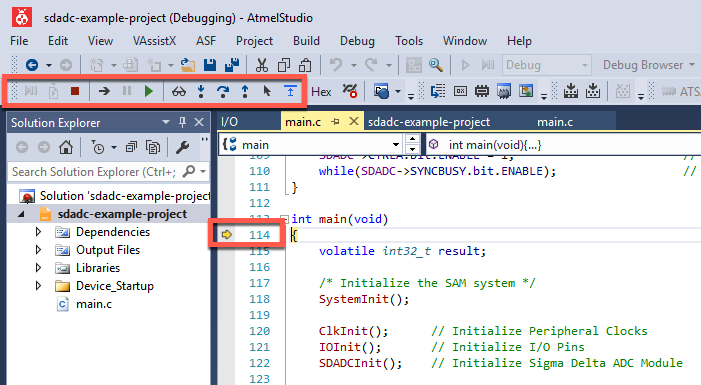The image size is (701, 385).
Task: Click Collapse All icon in Solution Explorer
Action: point(131,147)
